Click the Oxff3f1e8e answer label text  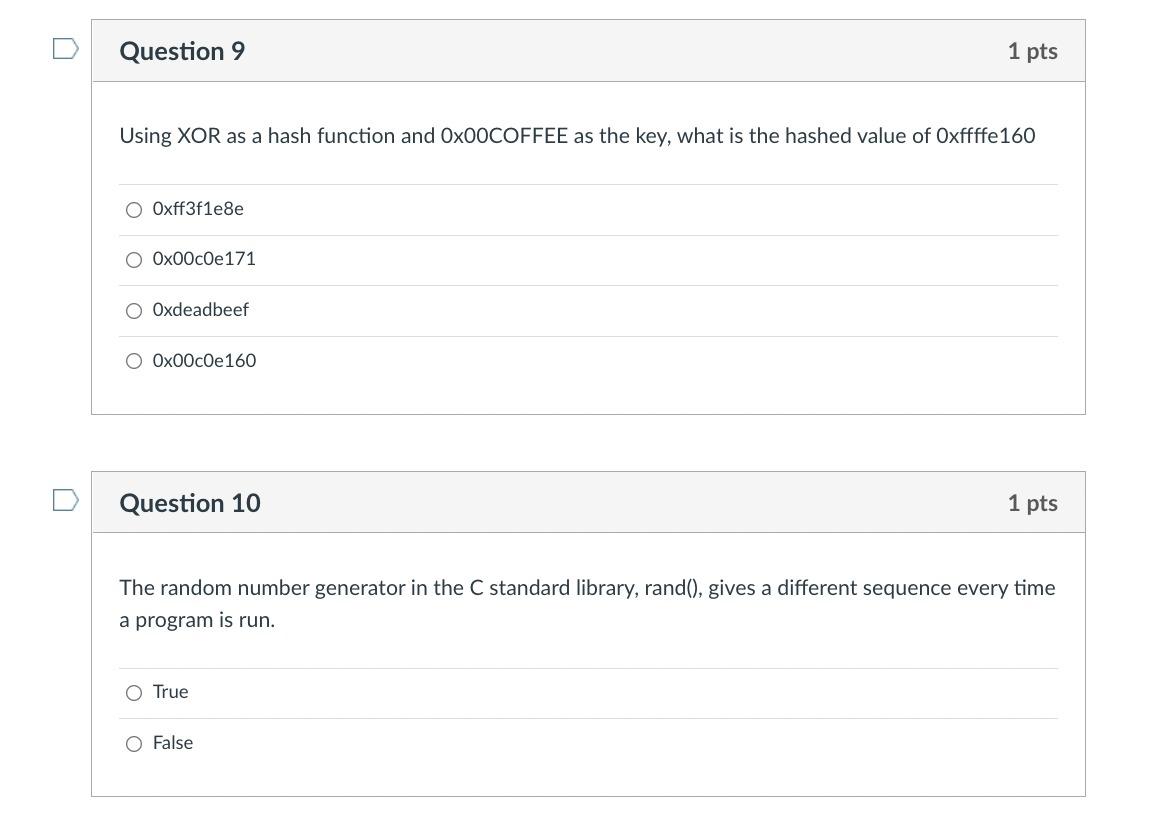pos(196,209)
